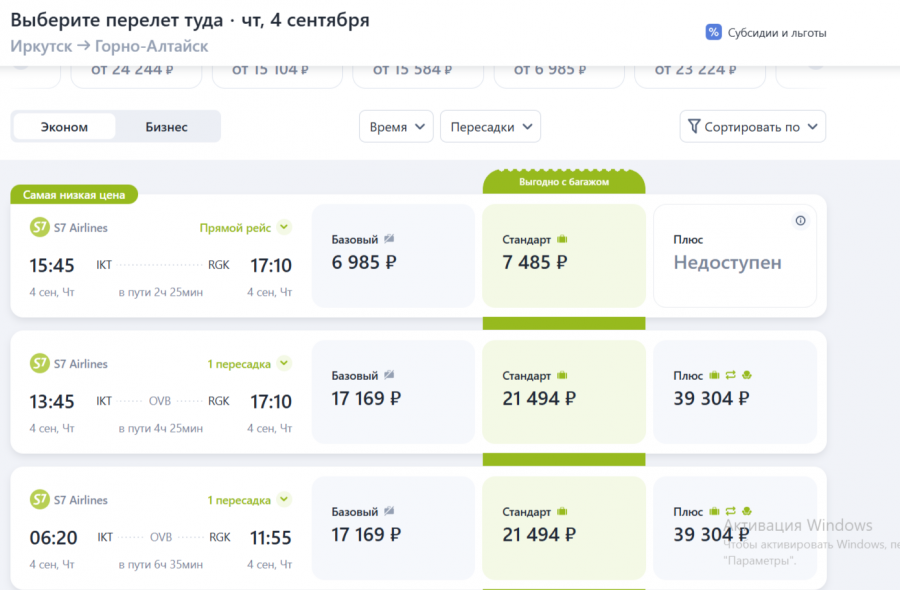Click S7 Airlines logo on the 06:20 flight
Screen dimensions: 900x590
pyautogui.click(x=40, y=500)
